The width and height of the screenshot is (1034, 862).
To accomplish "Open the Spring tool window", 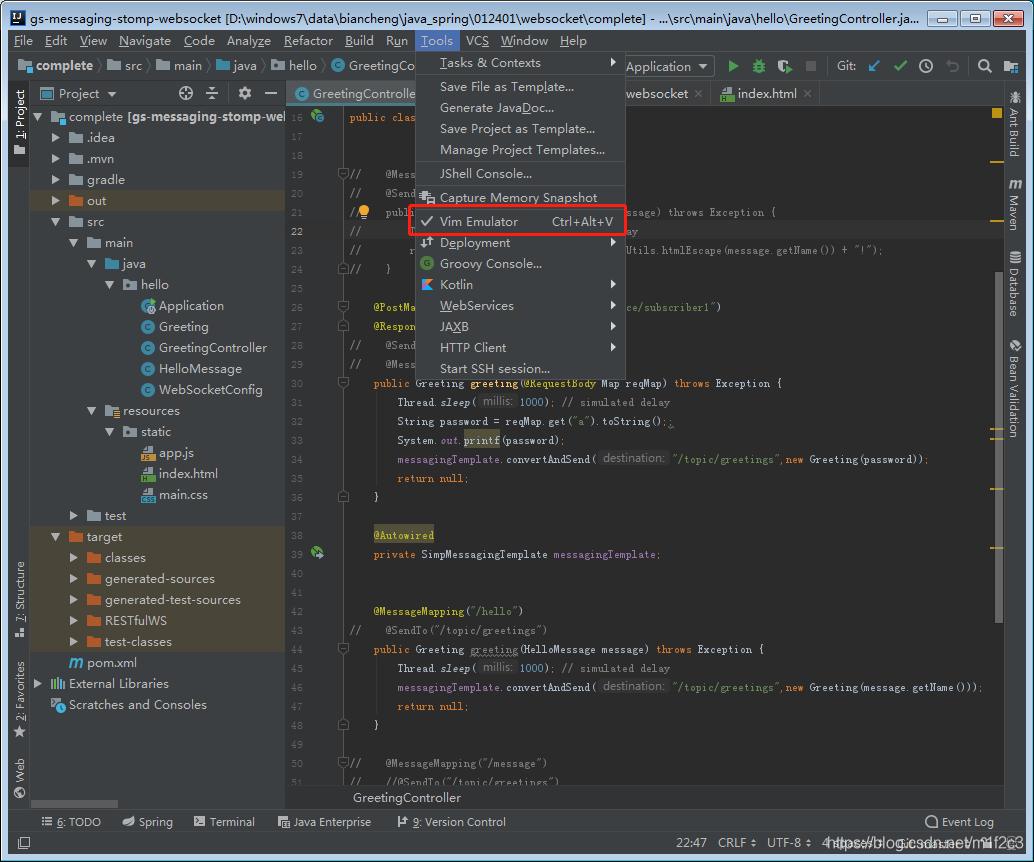I will pos(148,822).
